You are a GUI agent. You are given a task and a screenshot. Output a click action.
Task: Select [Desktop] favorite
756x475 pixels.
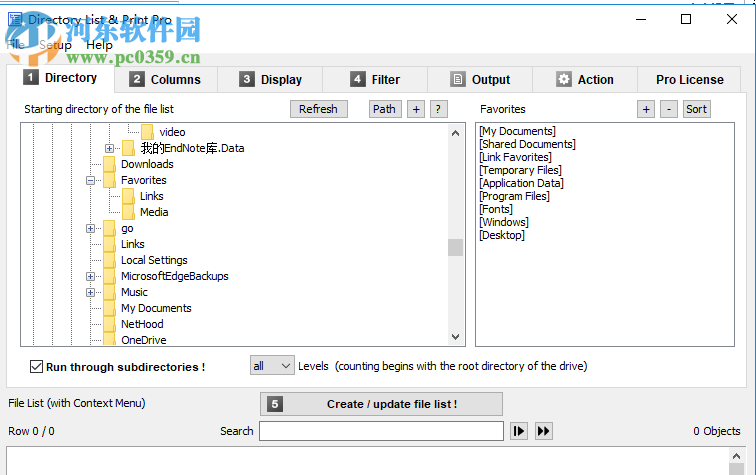(502, 235)
